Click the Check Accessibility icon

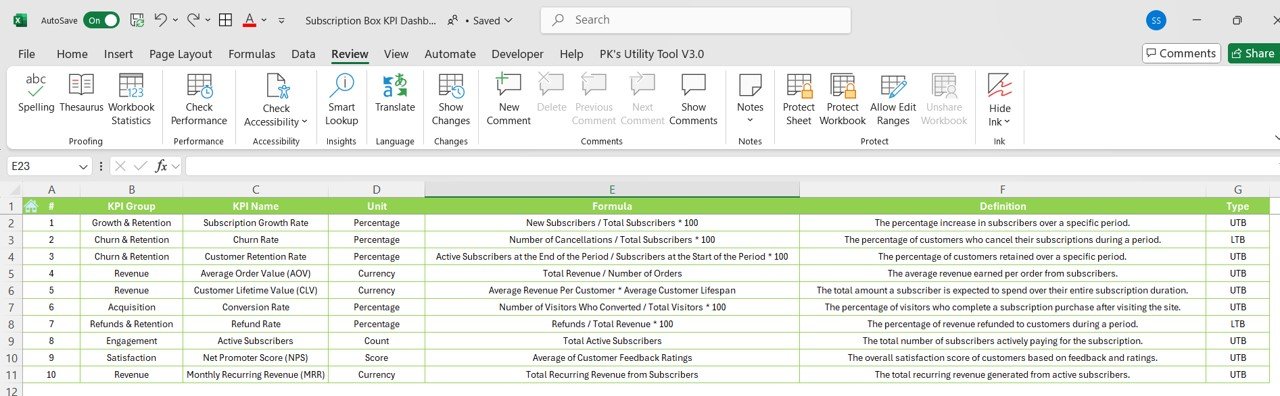277,86
